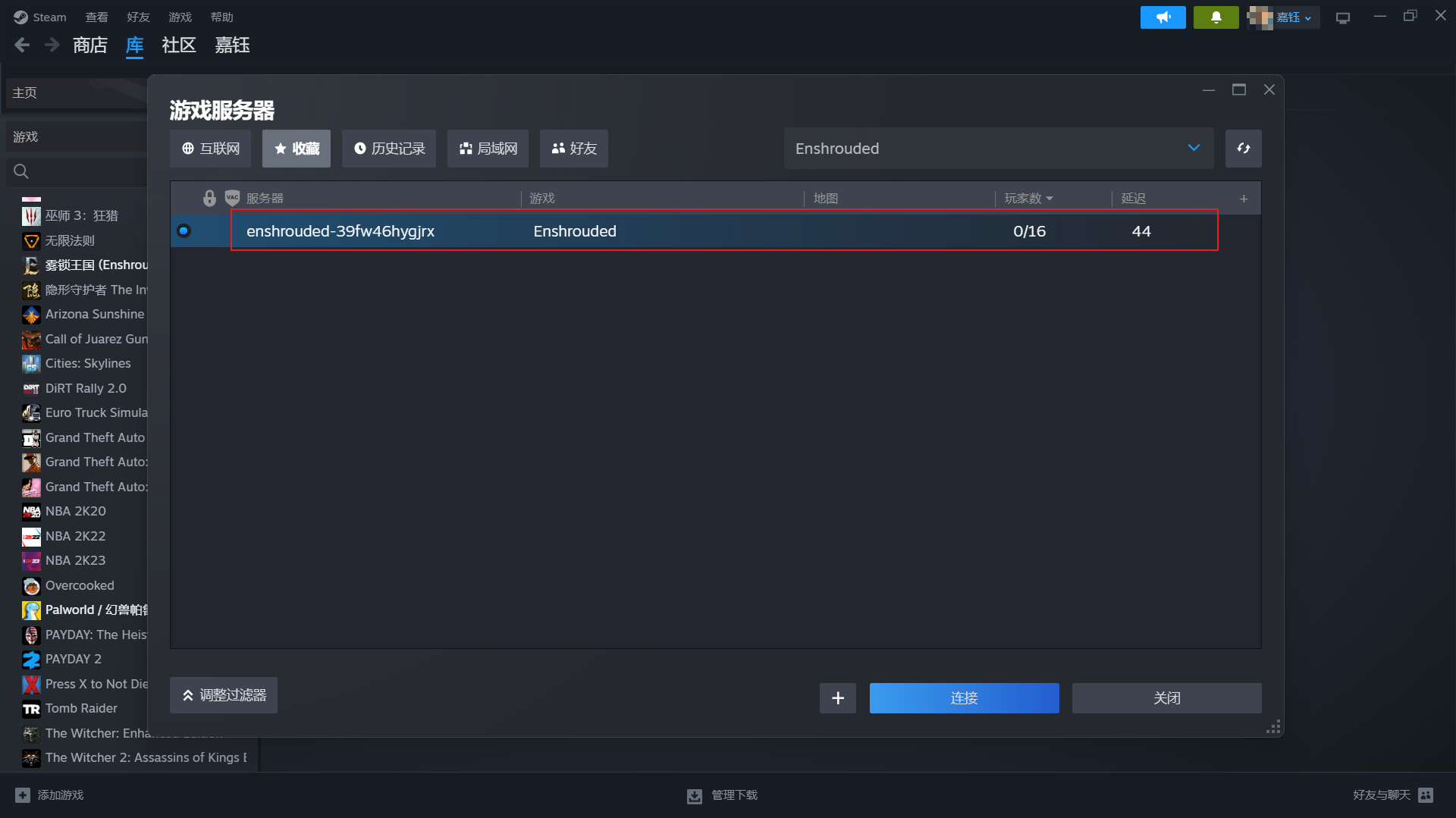Select 巫师 3：狂猎 in library list

click(x=81, y=216)
